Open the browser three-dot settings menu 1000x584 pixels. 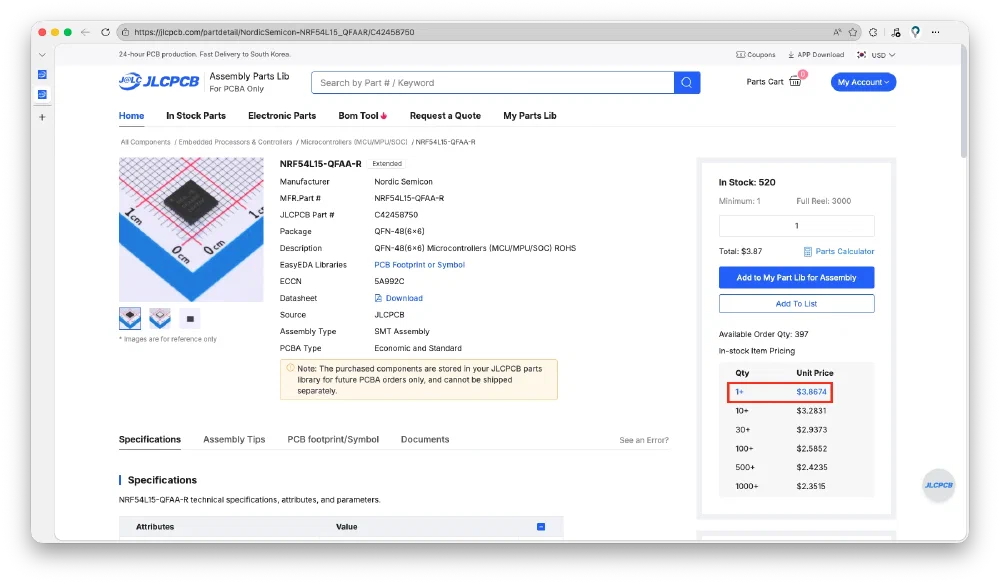pos(936,32)
